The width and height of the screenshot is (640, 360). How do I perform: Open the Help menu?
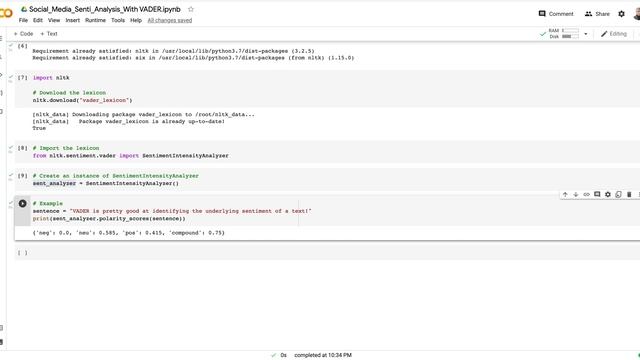(136, 20)
